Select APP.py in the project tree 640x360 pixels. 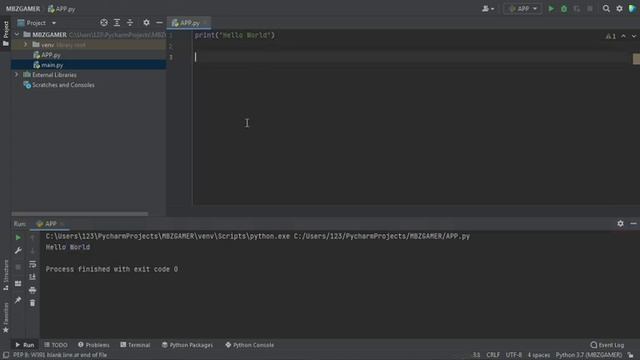(51, 55)
